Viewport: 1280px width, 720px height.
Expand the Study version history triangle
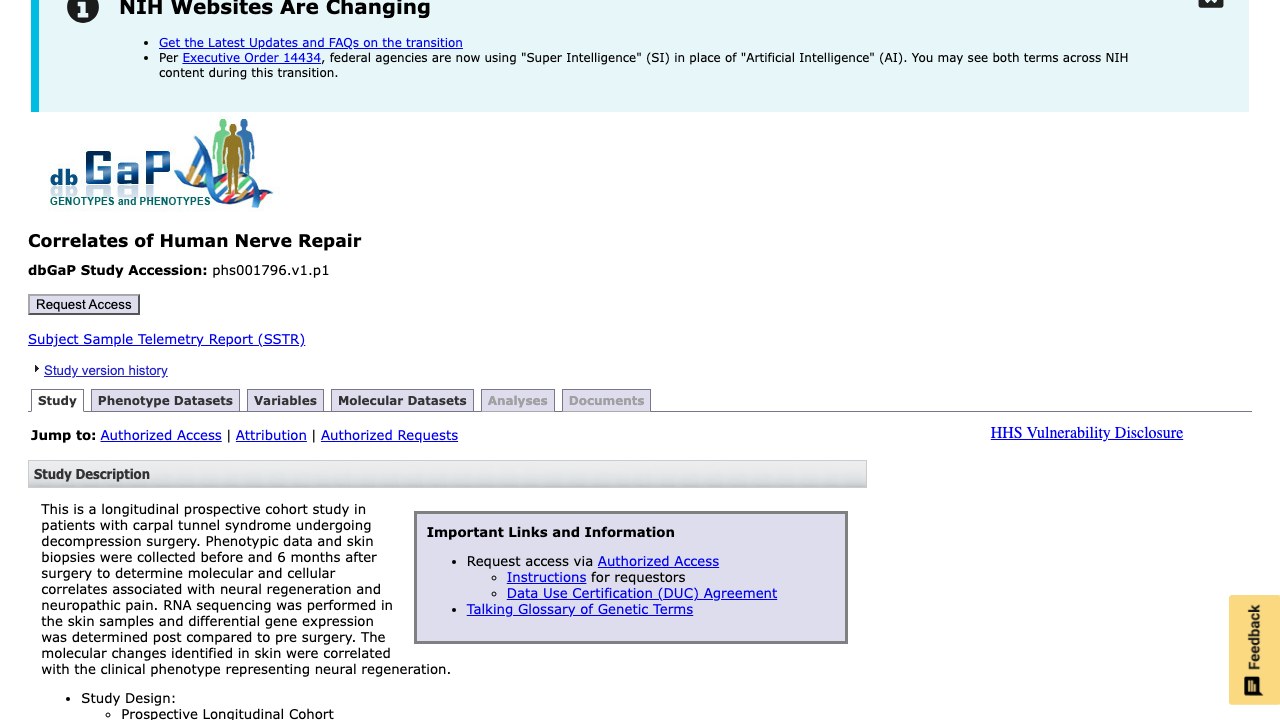(x=37, y=370)
